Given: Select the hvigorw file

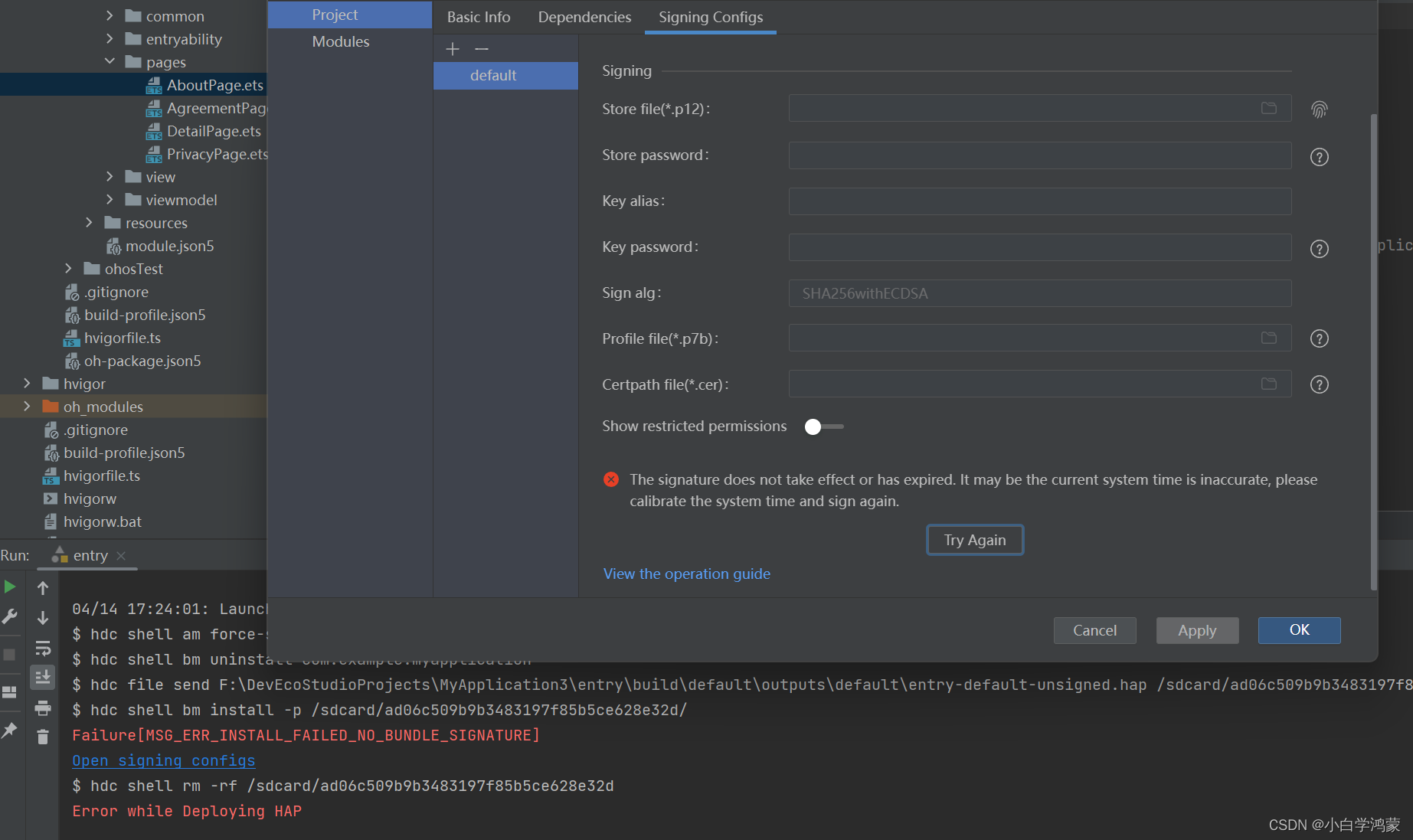Looking at the screenshot, I should click(x=90, y=498).
